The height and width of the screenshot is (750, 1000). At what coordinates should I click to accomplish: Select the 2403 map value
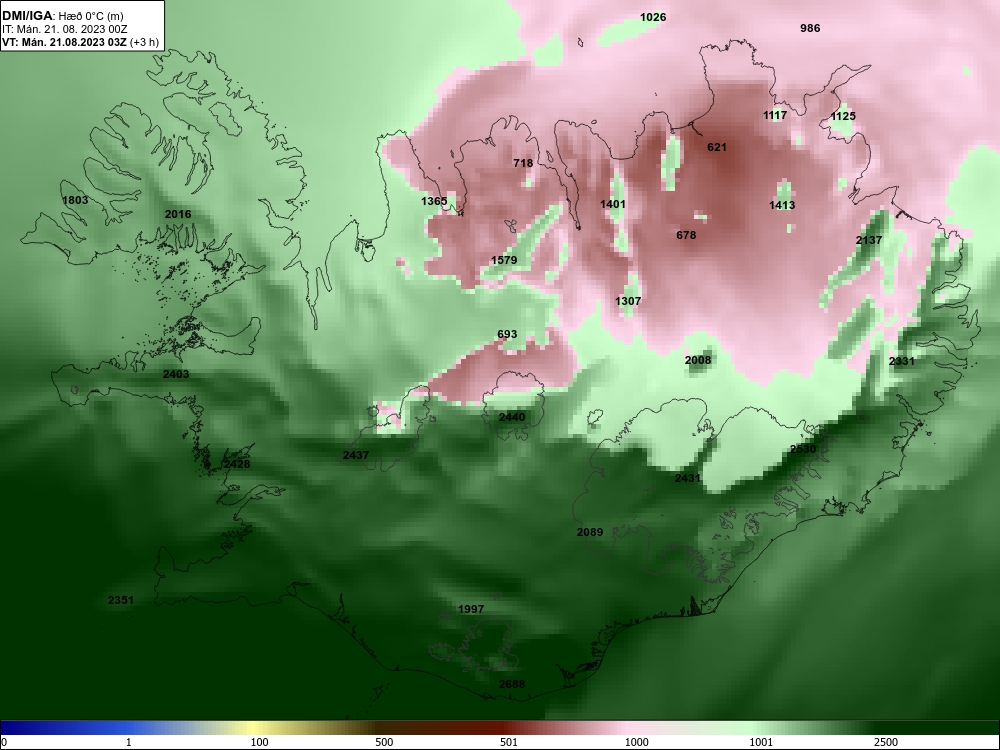(x=176, y=374)
